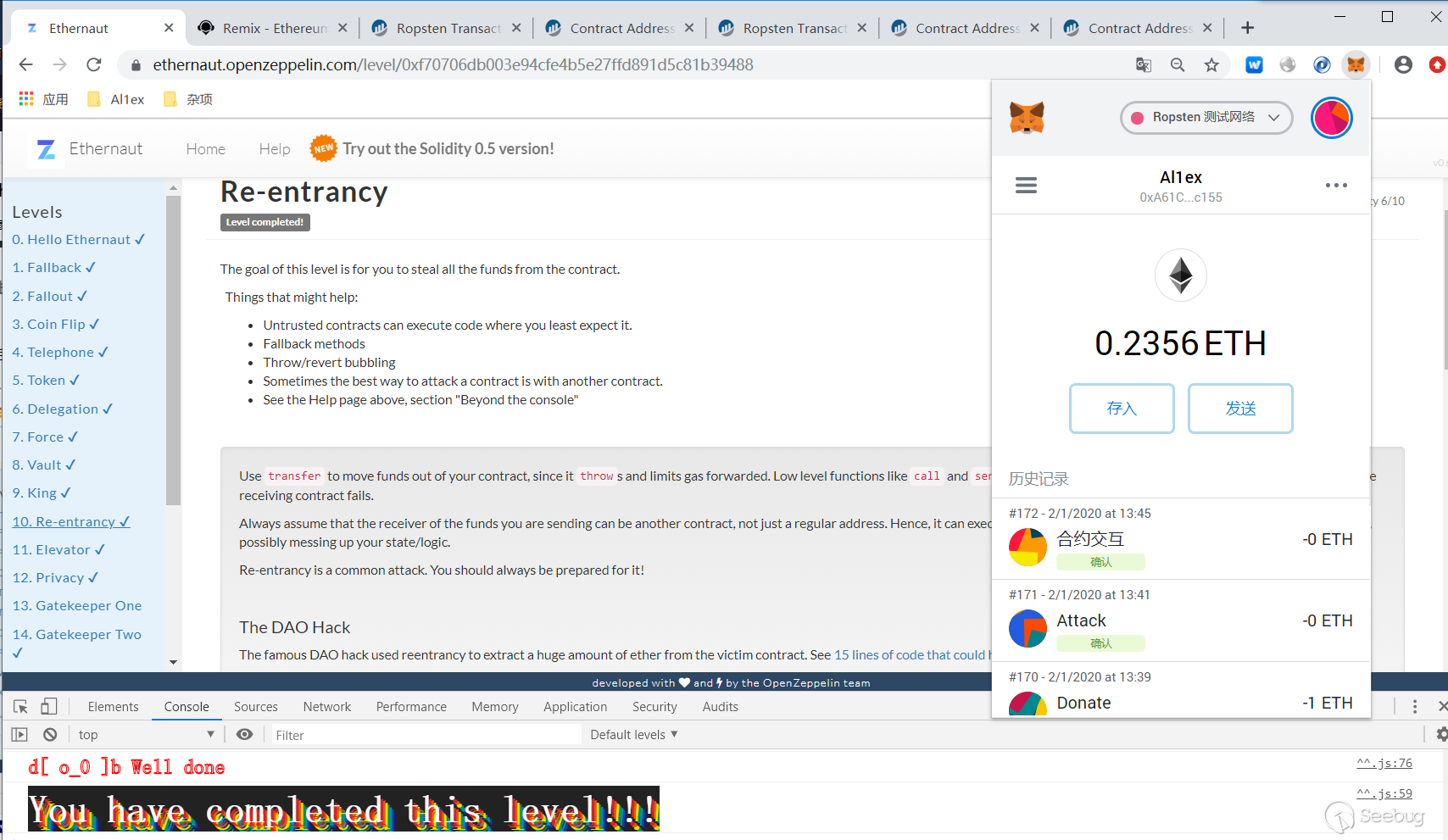Click the MetaMask account avatar circle
Viewport: 1448px width, 840px height.
tap(1331, 118)
